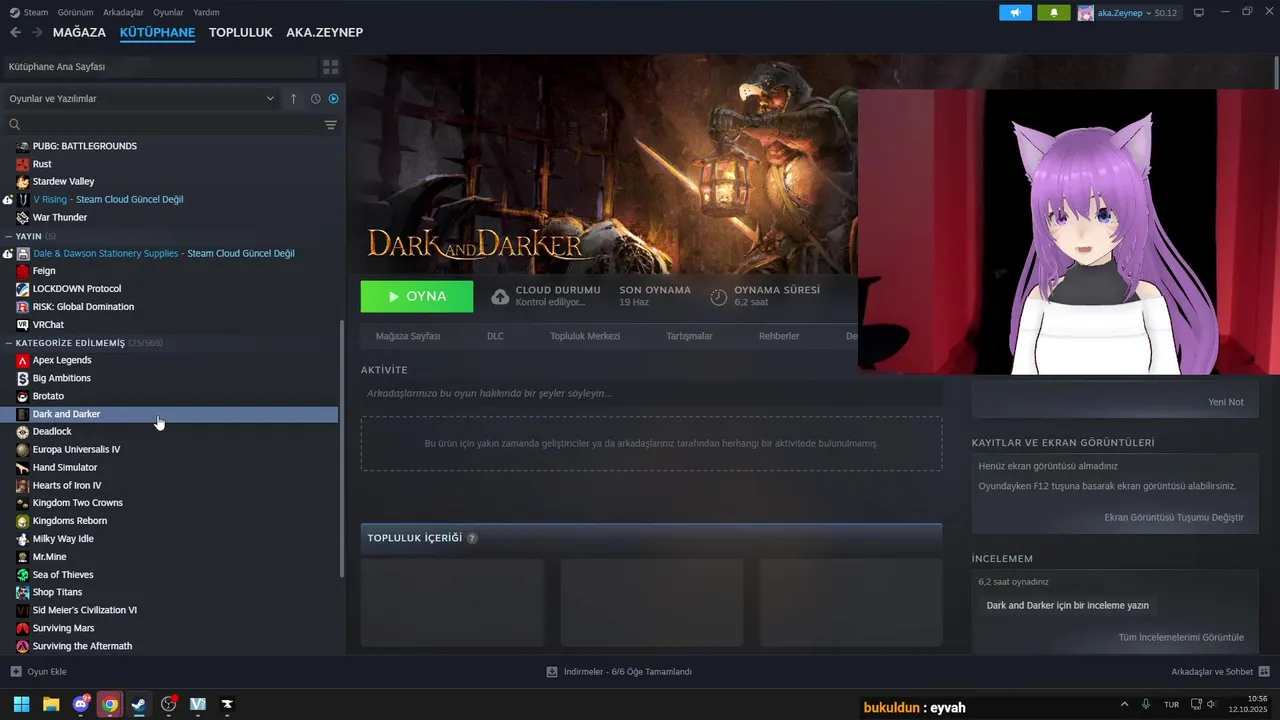The image size is (1280, 720).
Task: Show hidden system tray icons chevron
Action: point(1124,704)
